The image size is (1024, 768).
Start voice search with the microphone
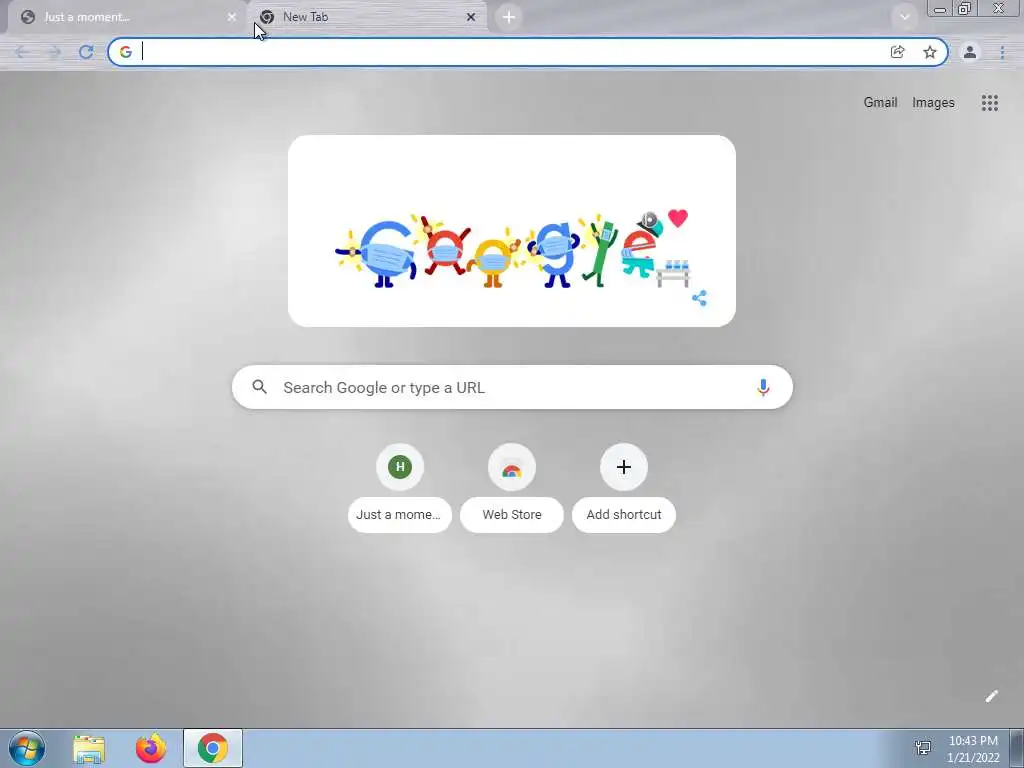click(x=763, y=387)
